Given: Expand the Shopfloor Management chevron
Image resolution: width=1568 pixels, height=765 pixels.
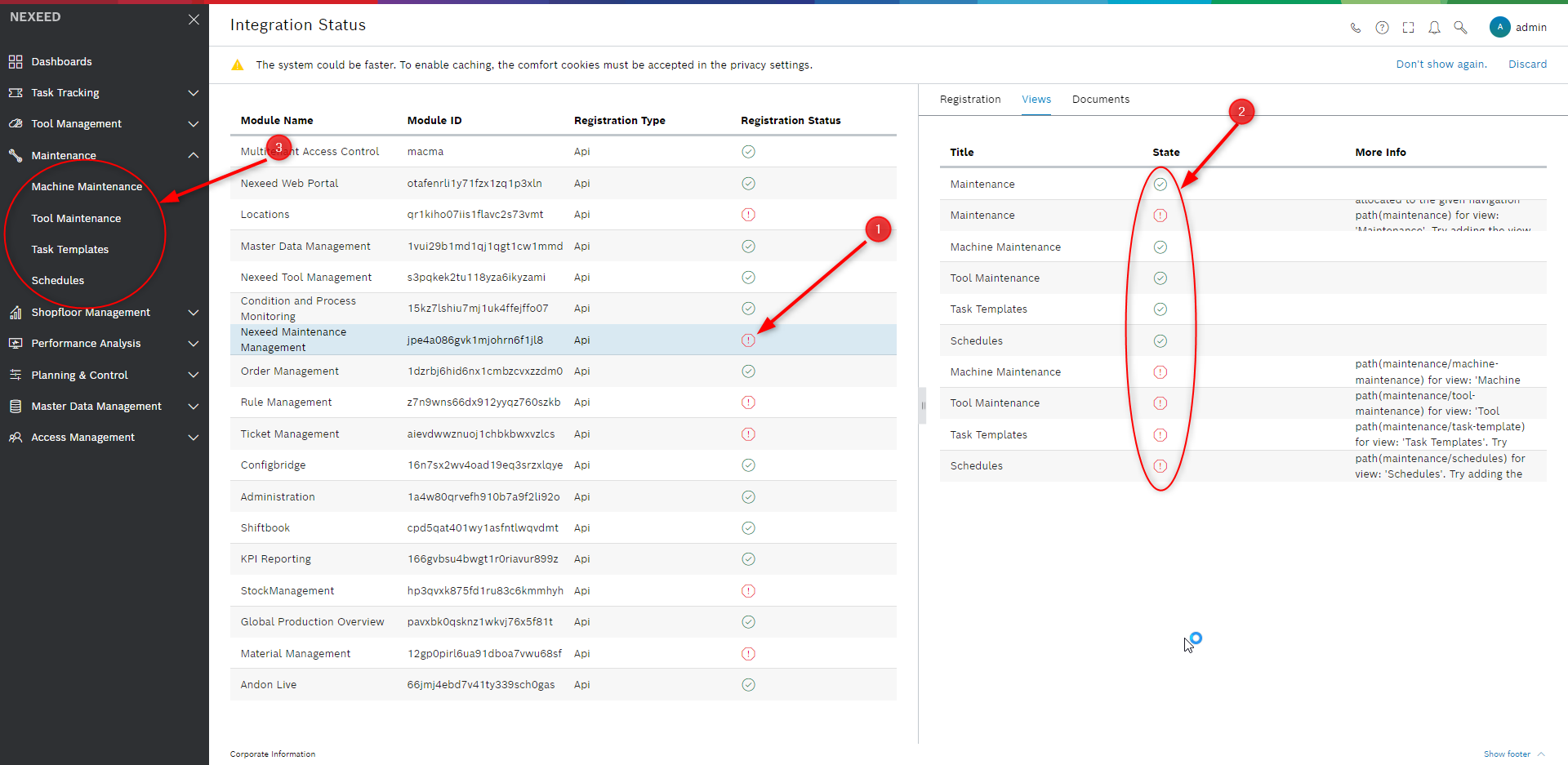Looking at the screenshot, I should pos(194,313).
